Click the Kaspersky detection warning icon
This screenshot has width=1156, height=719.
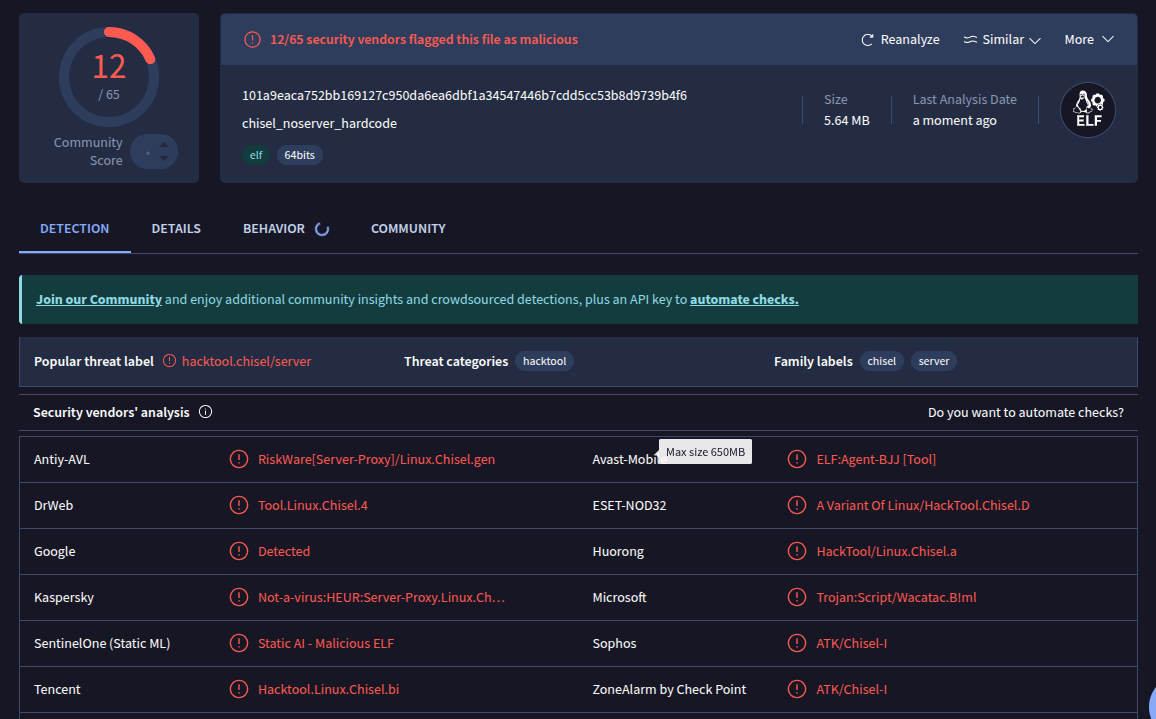click(238, 597)
